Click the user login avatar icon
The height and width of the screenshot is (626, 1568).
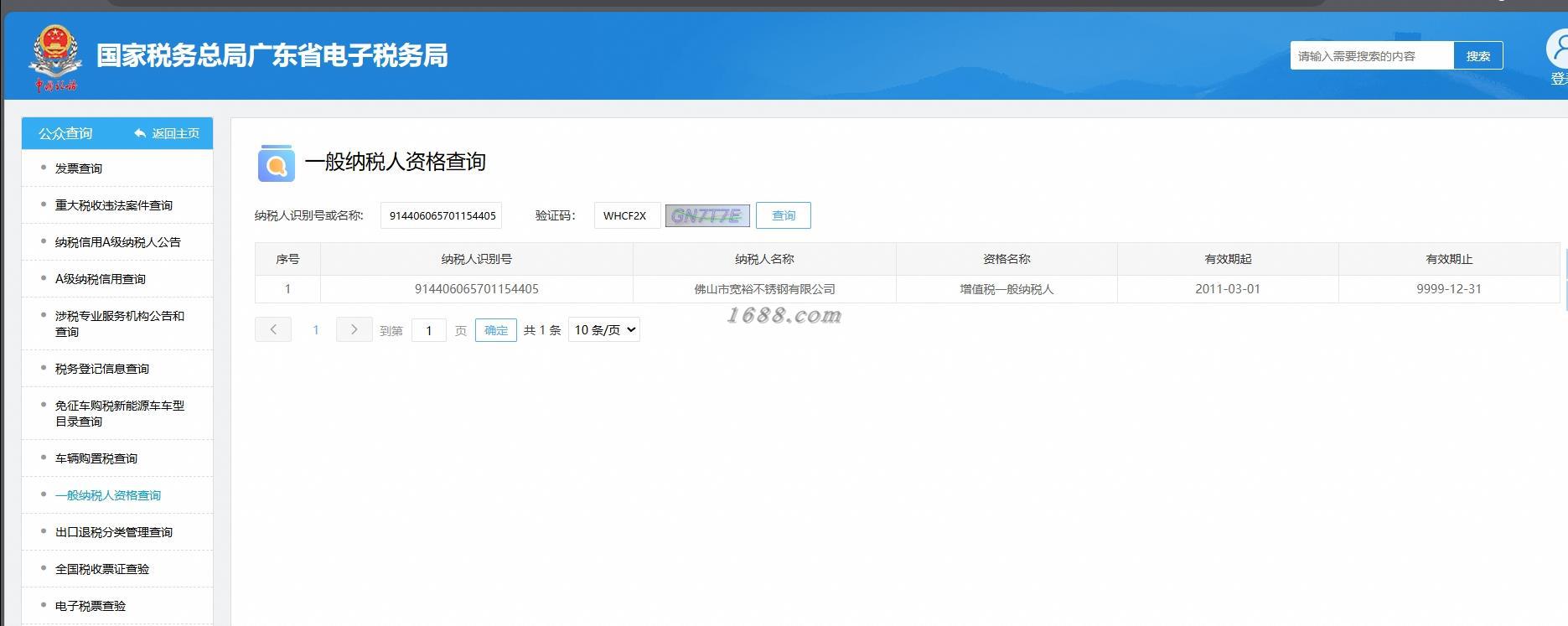1558,49
